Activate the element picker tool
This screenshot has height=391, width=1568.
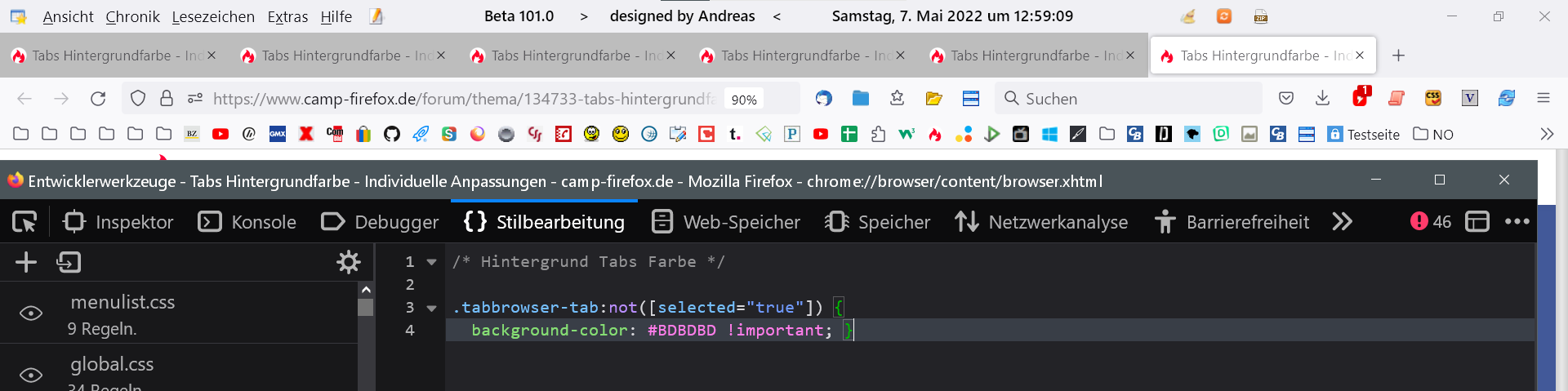click(24, 222)
